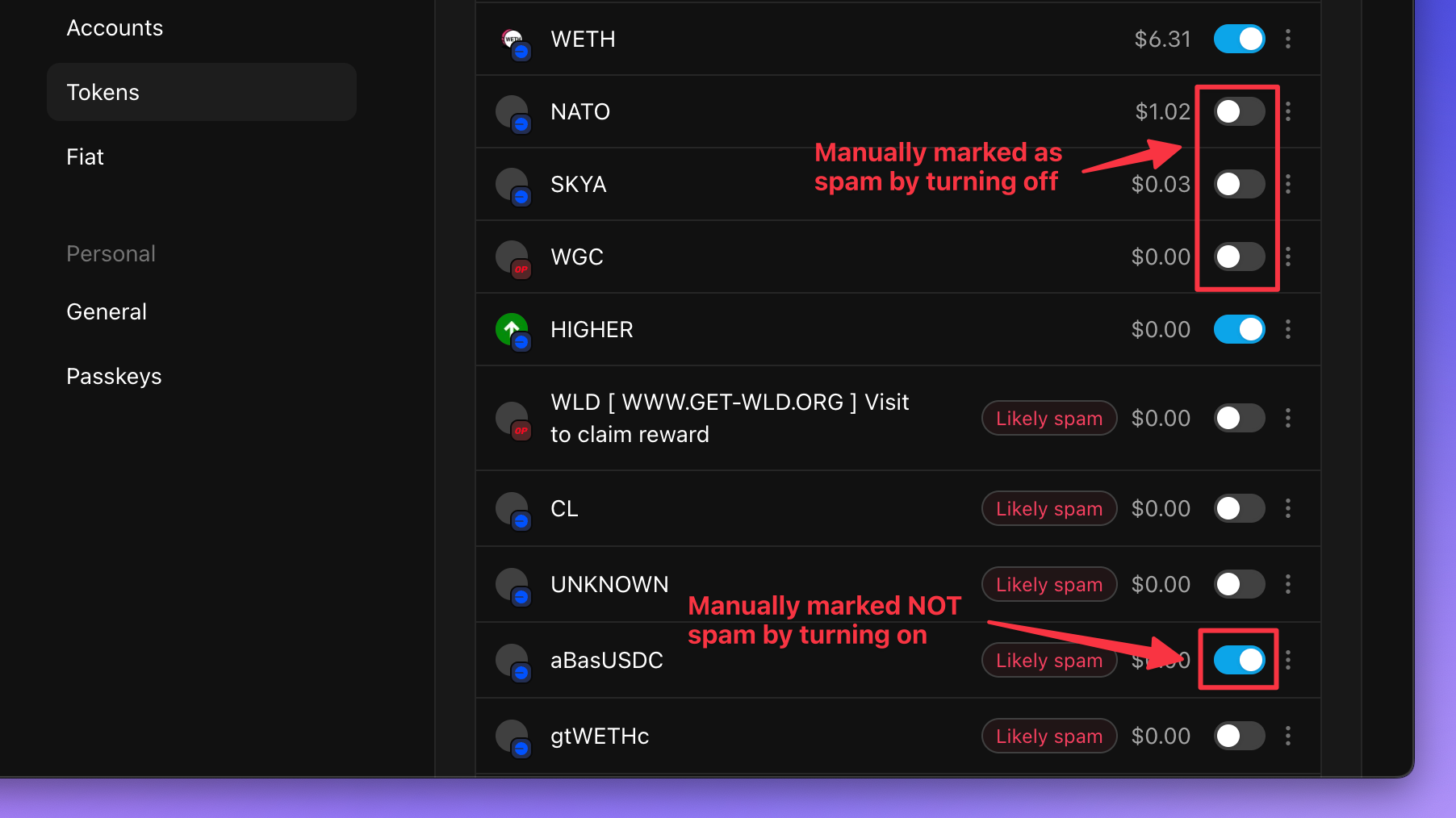This screenshot has height=818, width=1456.
Task: Open the more options menu for UNKNOWN
Action: point(1288,584)
